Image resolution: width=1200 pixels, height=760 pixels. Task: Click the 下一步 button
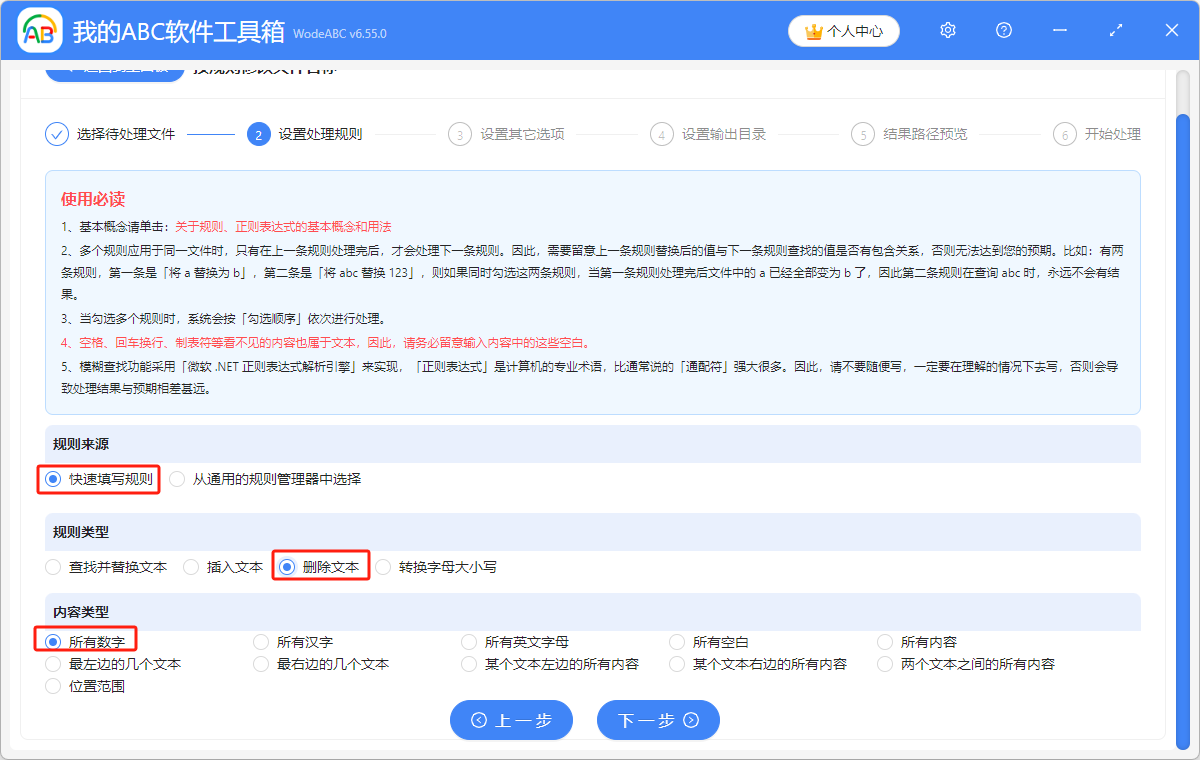click(658, 720)
